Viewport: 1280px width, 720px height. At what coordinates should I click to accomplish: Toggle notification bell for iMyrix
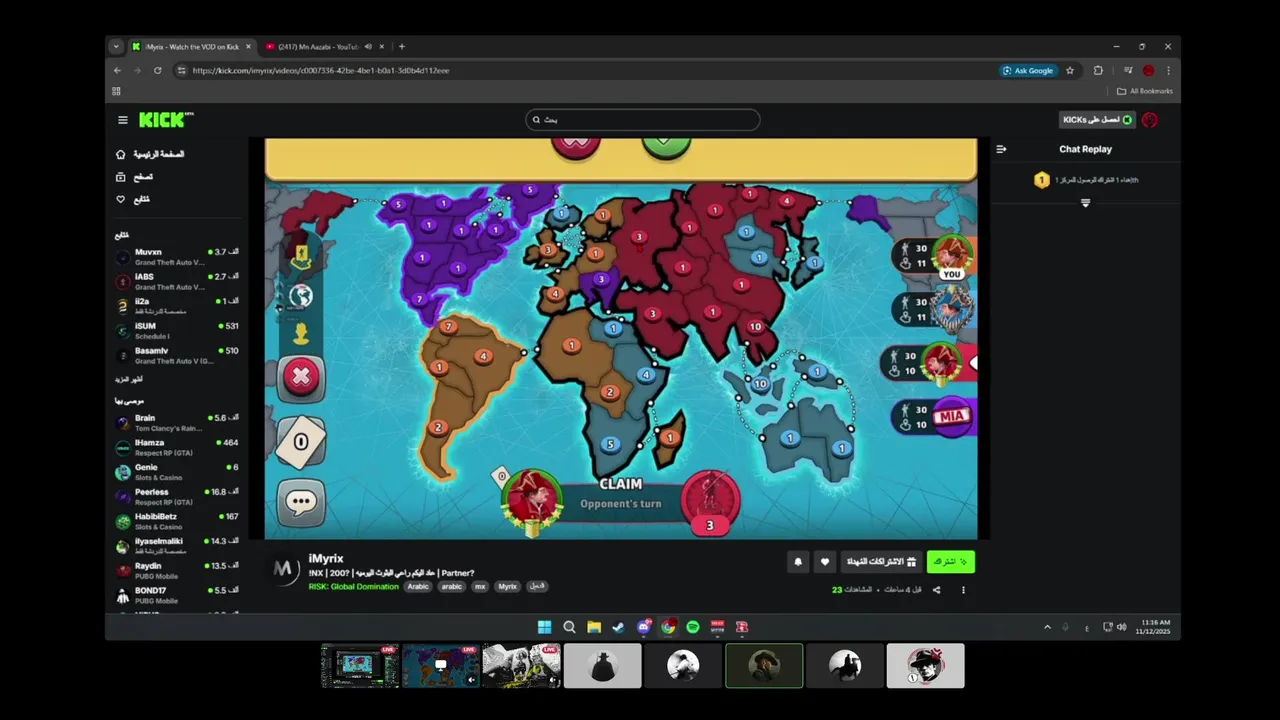tap(798, 562)
